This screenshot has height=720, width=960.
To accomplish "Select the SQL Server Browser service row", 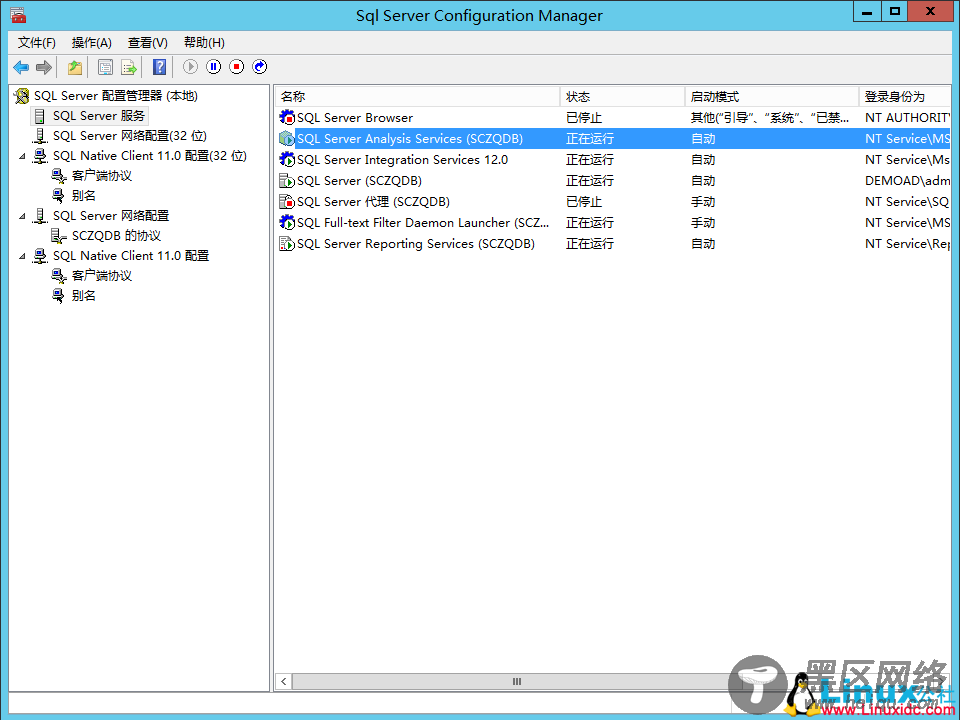I will tap(613, 118).
